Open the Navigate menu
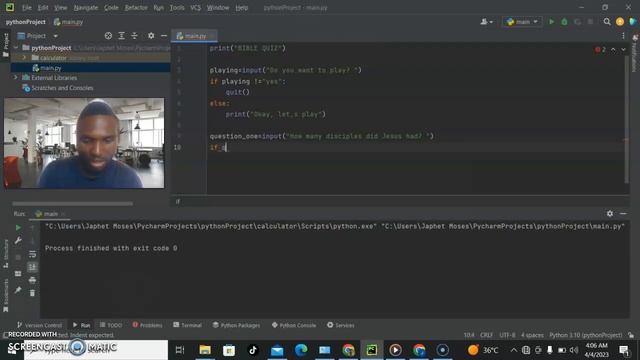This screenshot has height=360, width=640. coord(86,8)
